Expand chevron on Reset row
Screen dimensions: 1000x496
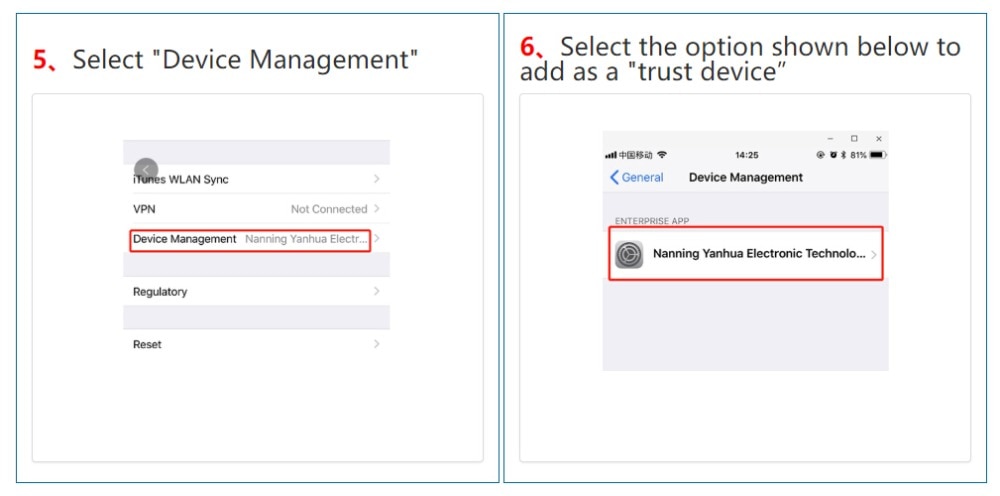coord(377,344)
